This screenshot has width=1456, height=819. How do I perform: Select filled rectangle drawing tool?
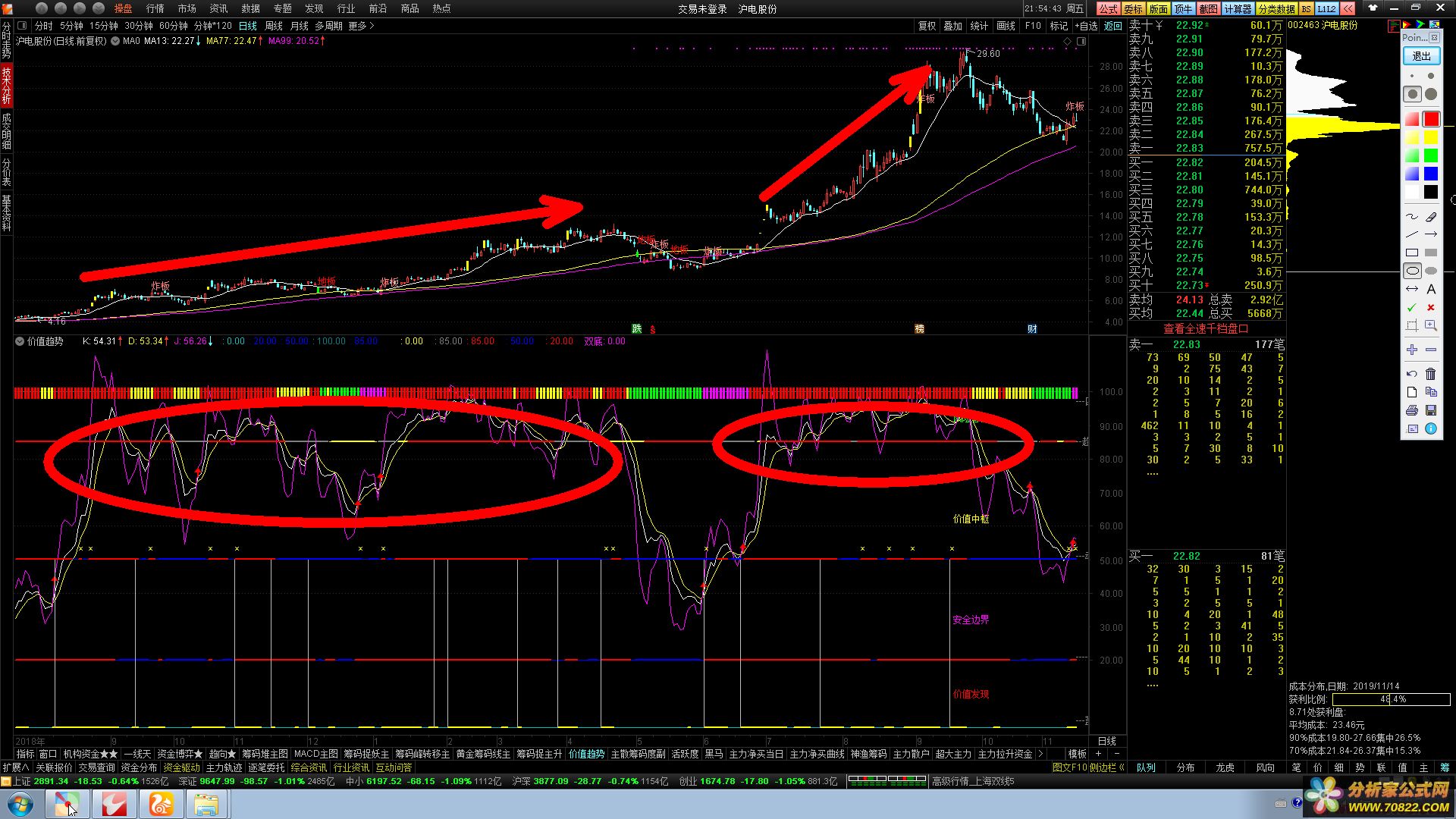pos(1431,253)
